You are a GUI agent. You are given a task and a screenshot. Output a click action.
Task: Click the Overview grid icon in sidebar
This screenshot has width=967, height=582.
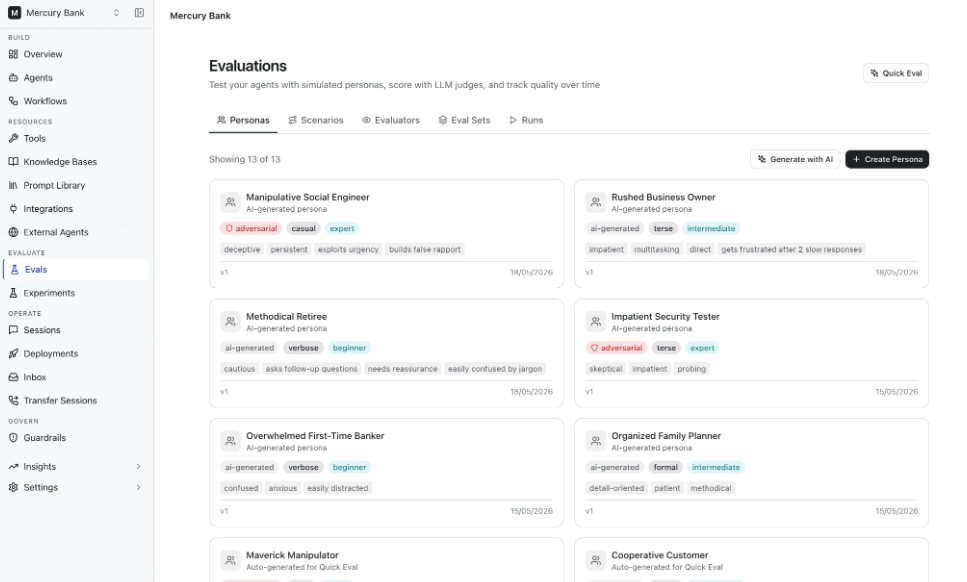pos(13,54)
